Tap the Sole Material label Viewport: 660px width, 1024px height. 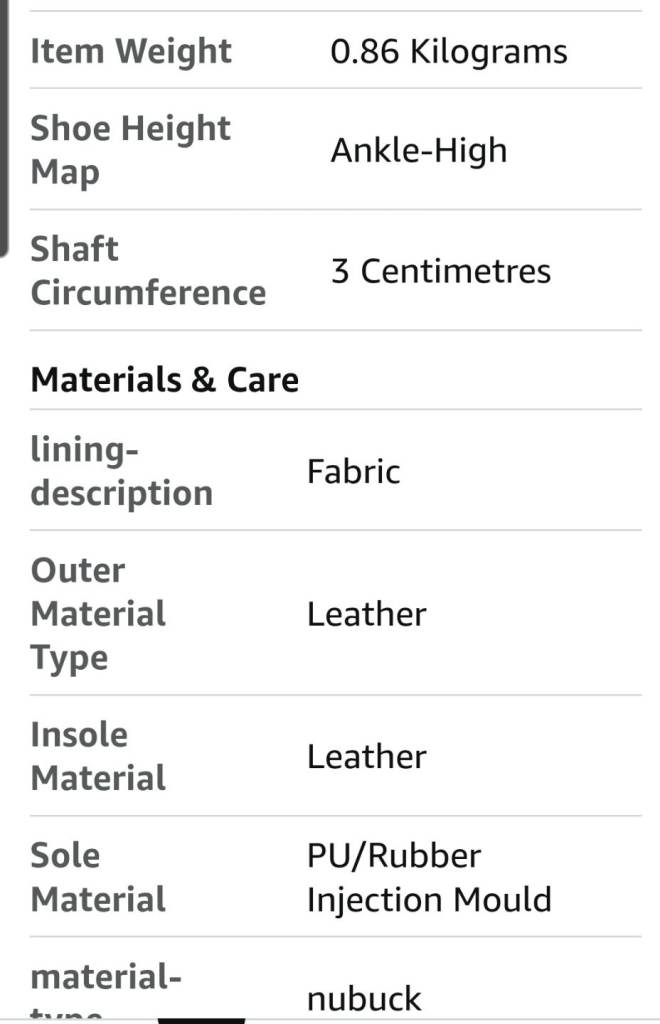tap(98, 877)
